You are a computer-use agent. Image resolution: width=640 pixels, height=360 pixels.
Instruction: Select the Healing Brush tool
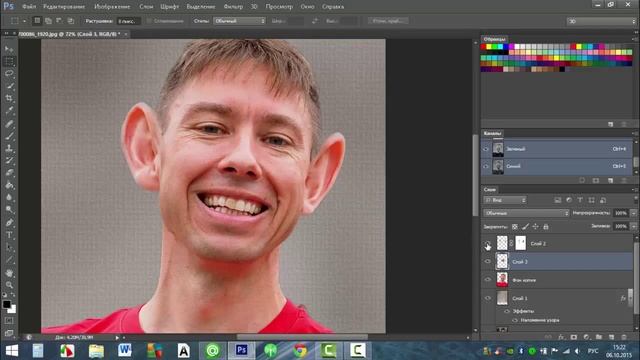[x=9, y=124]
